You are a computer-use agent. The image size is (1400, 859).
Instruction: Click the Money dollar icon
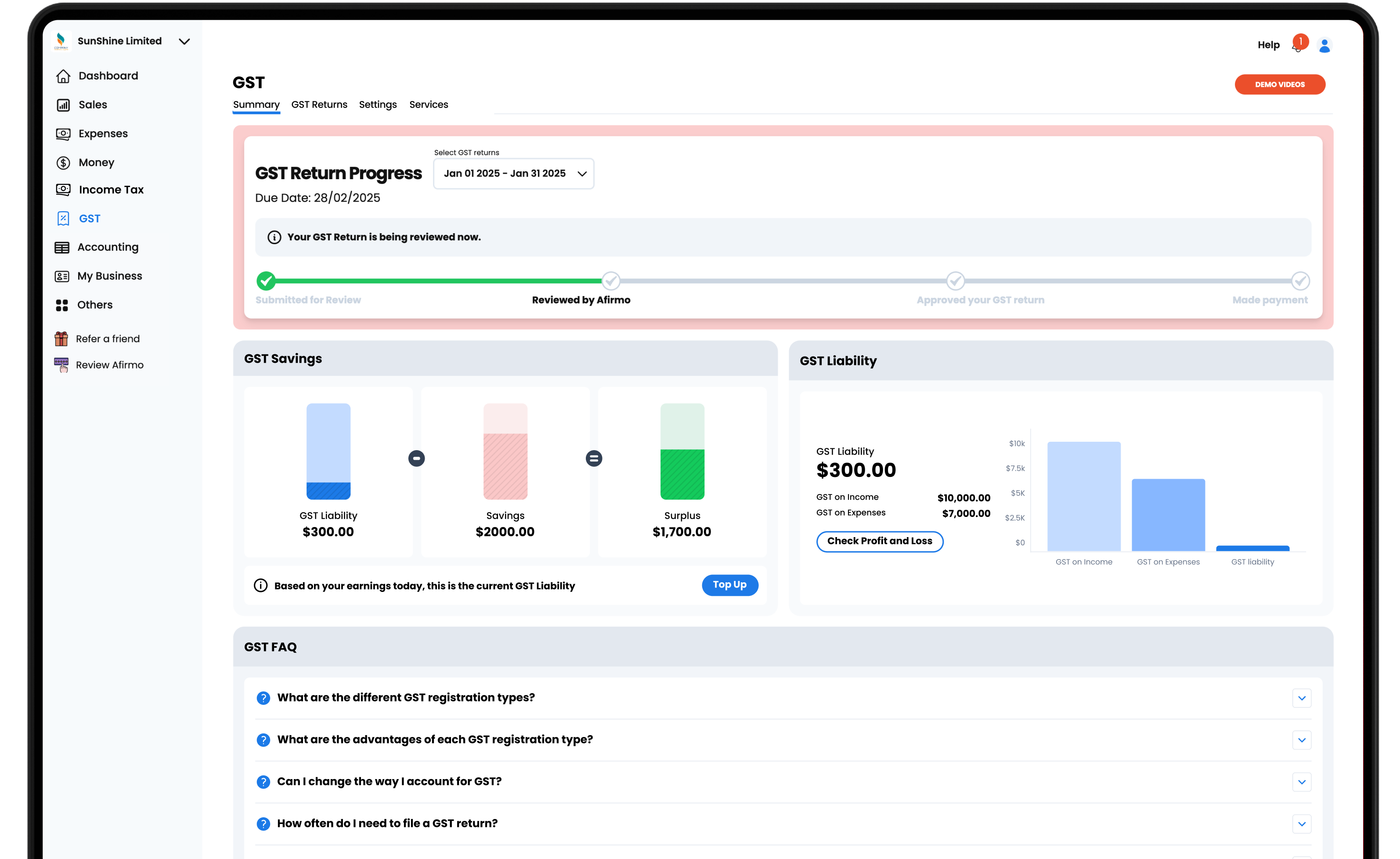pos(63,163)
